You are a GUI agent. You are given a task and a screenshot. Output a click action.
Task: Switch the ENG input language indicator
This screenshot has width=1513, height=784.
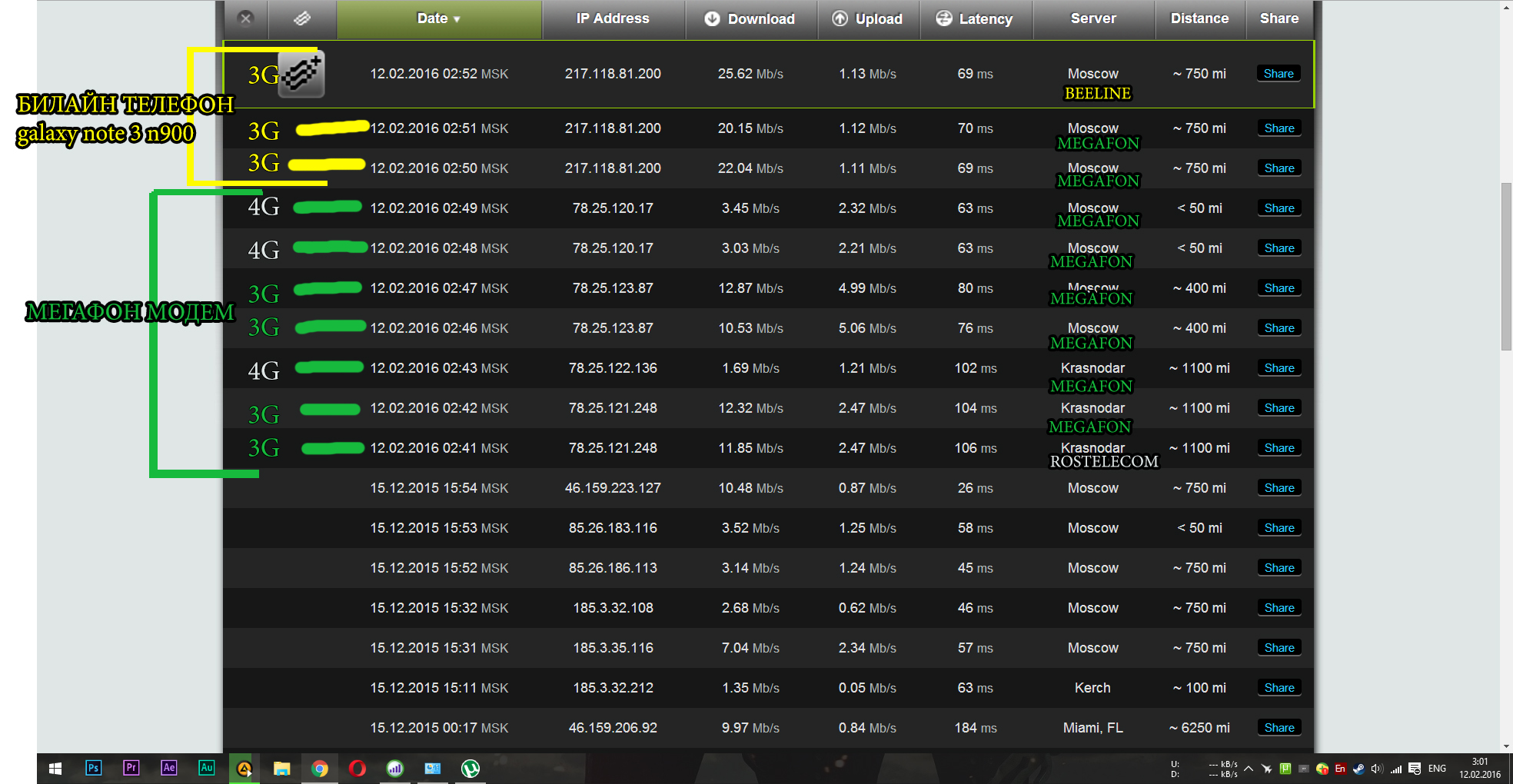click(1437, 769)
